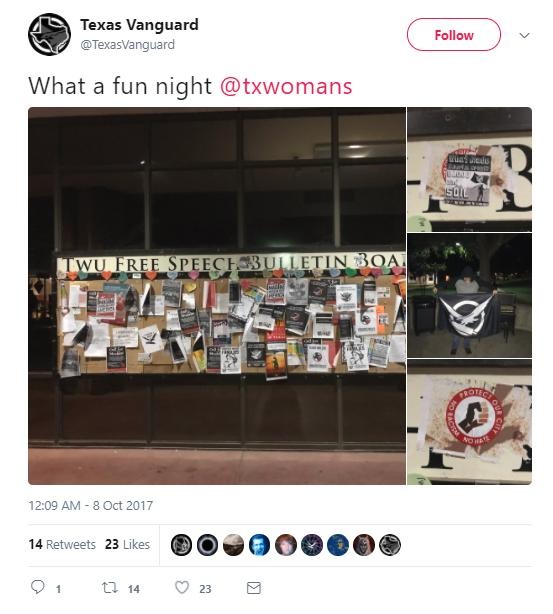The height and width of the screenshot is (614, 553).
Task: View the 14 Retweets list
Action: (62, 544)
